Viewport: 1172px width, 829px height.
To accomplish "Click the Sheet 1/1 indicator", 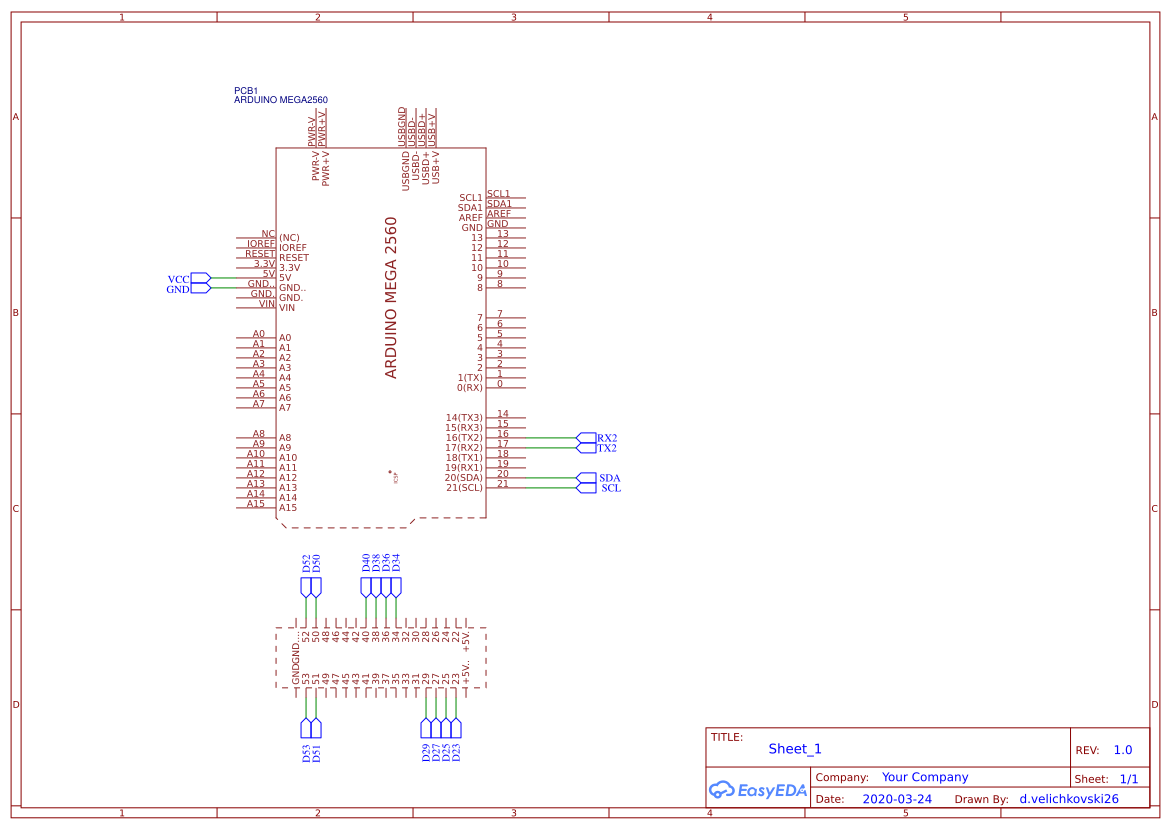I will (x=1128, y=777).
